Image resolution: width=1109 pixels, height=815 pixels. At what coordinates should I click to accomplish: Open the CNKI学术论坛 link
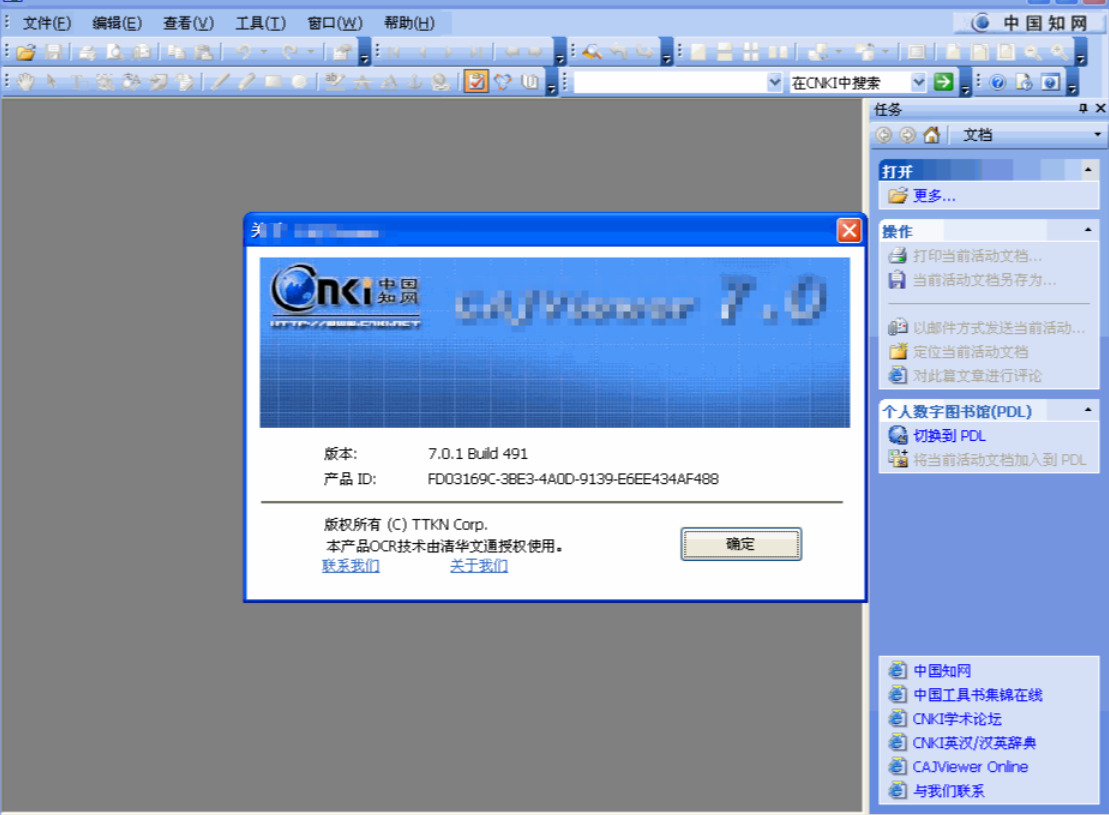click(x=957, y=719)
